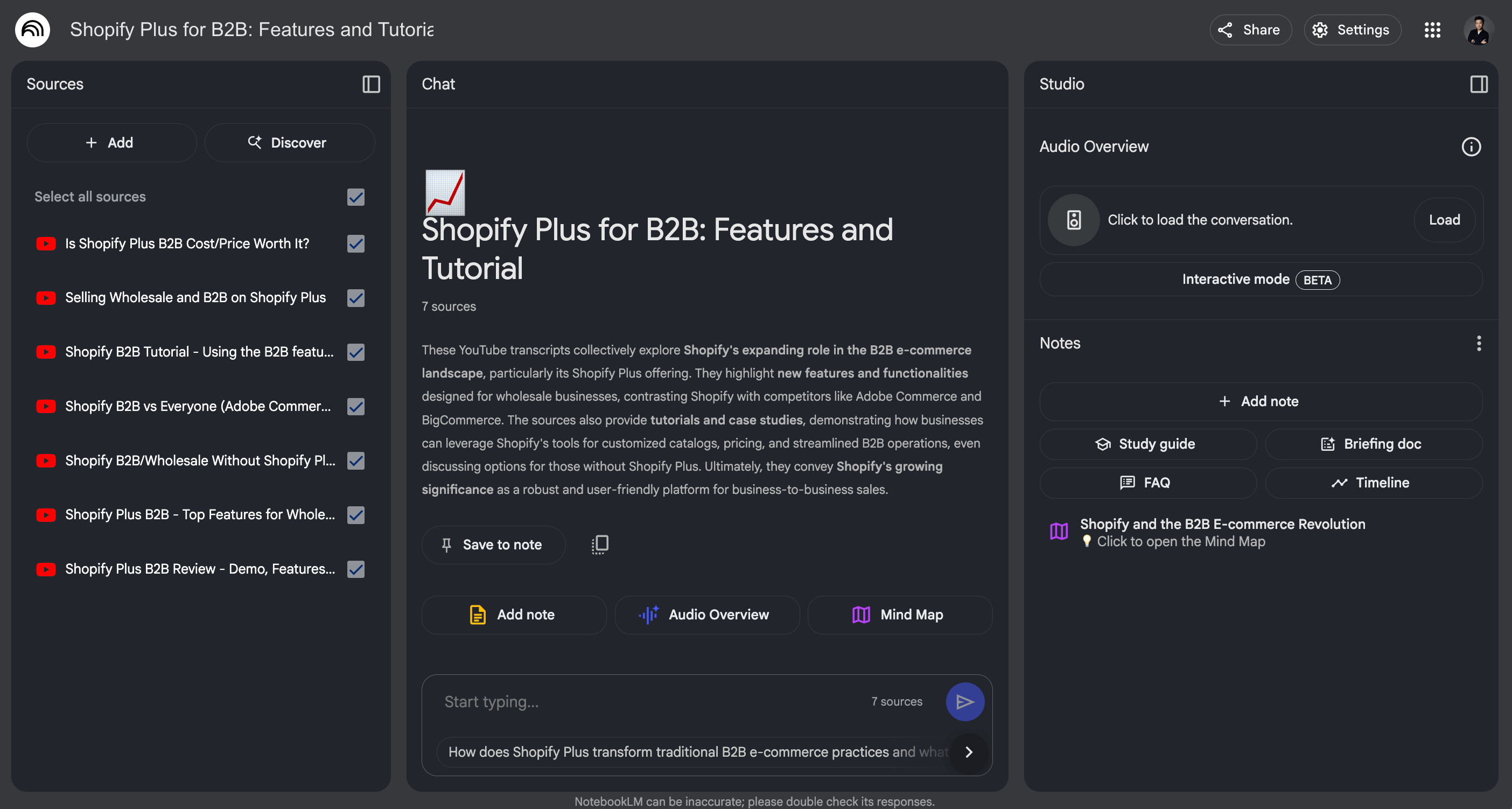Viewport: 1512px width, 809px height.
Task: Uncheck Shopify B2B/Wholesale Without Shopify Plus checkbox
Action: click(x=356, y=461)
